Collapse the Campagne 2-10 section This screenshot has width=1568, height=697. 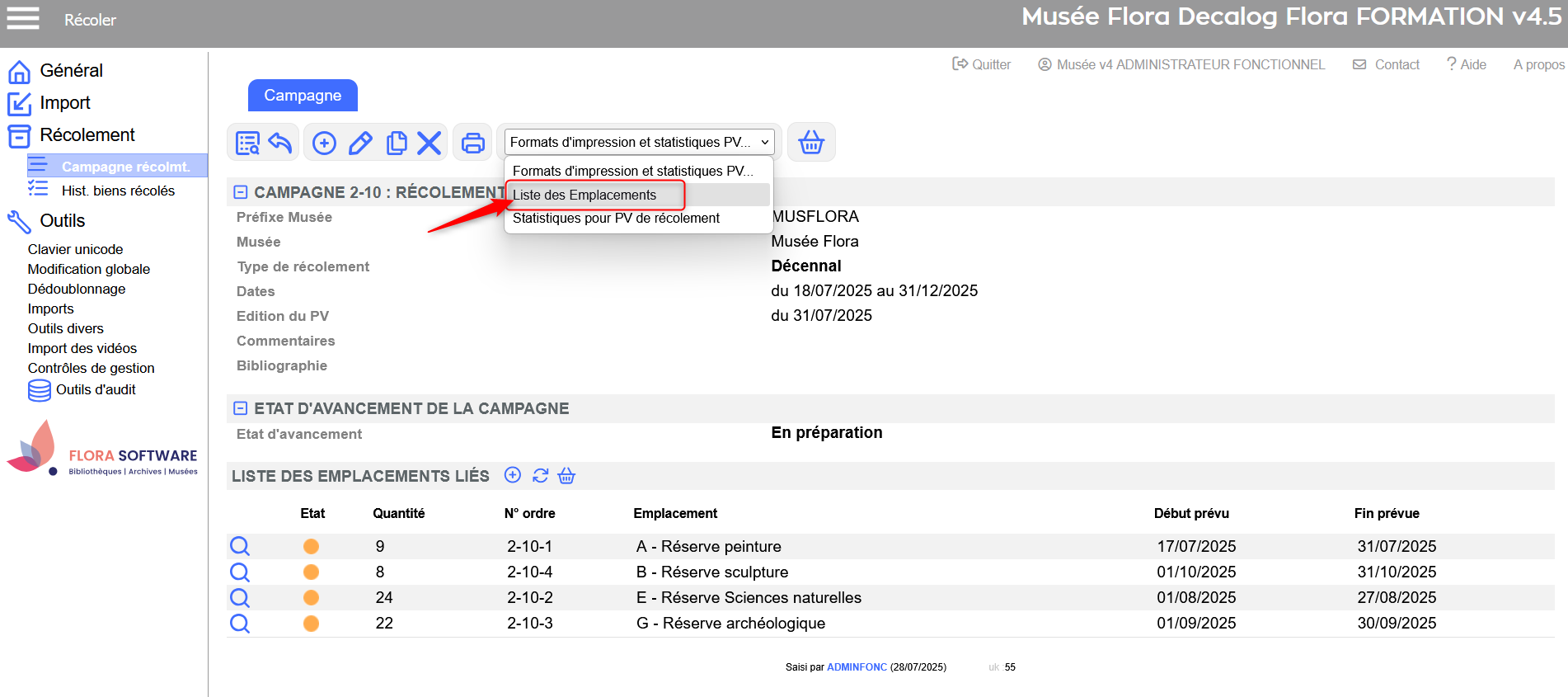point(241,192)
